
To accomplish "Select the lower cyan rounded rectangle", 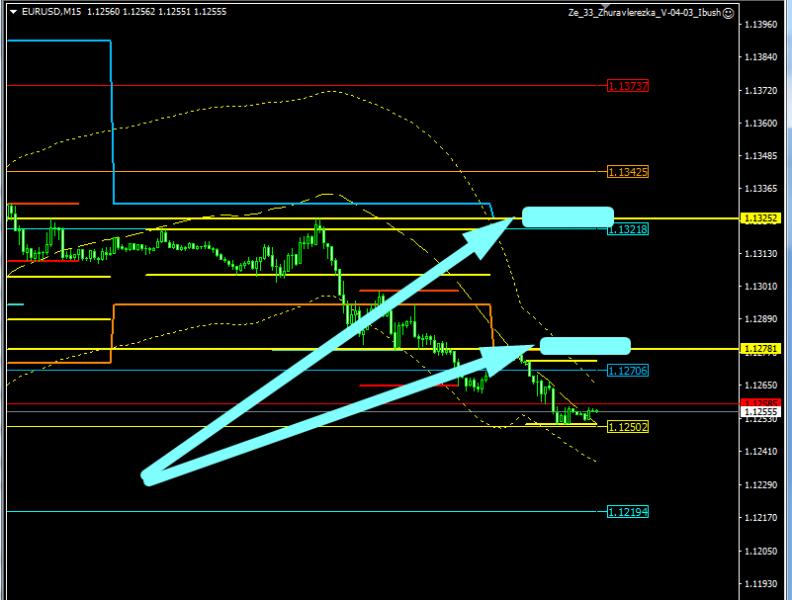I will (585, 346).
